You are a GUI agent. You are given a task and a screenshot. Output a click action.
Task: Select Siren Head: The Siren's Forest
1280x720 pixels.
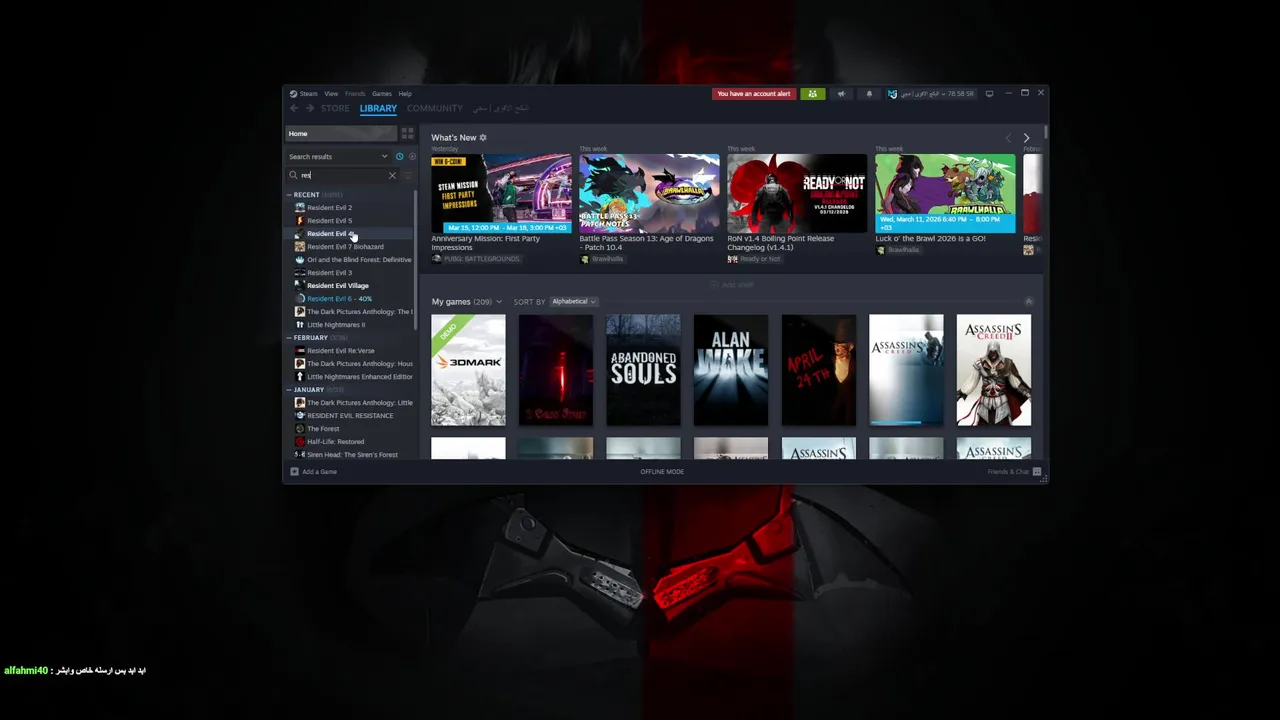350,454
